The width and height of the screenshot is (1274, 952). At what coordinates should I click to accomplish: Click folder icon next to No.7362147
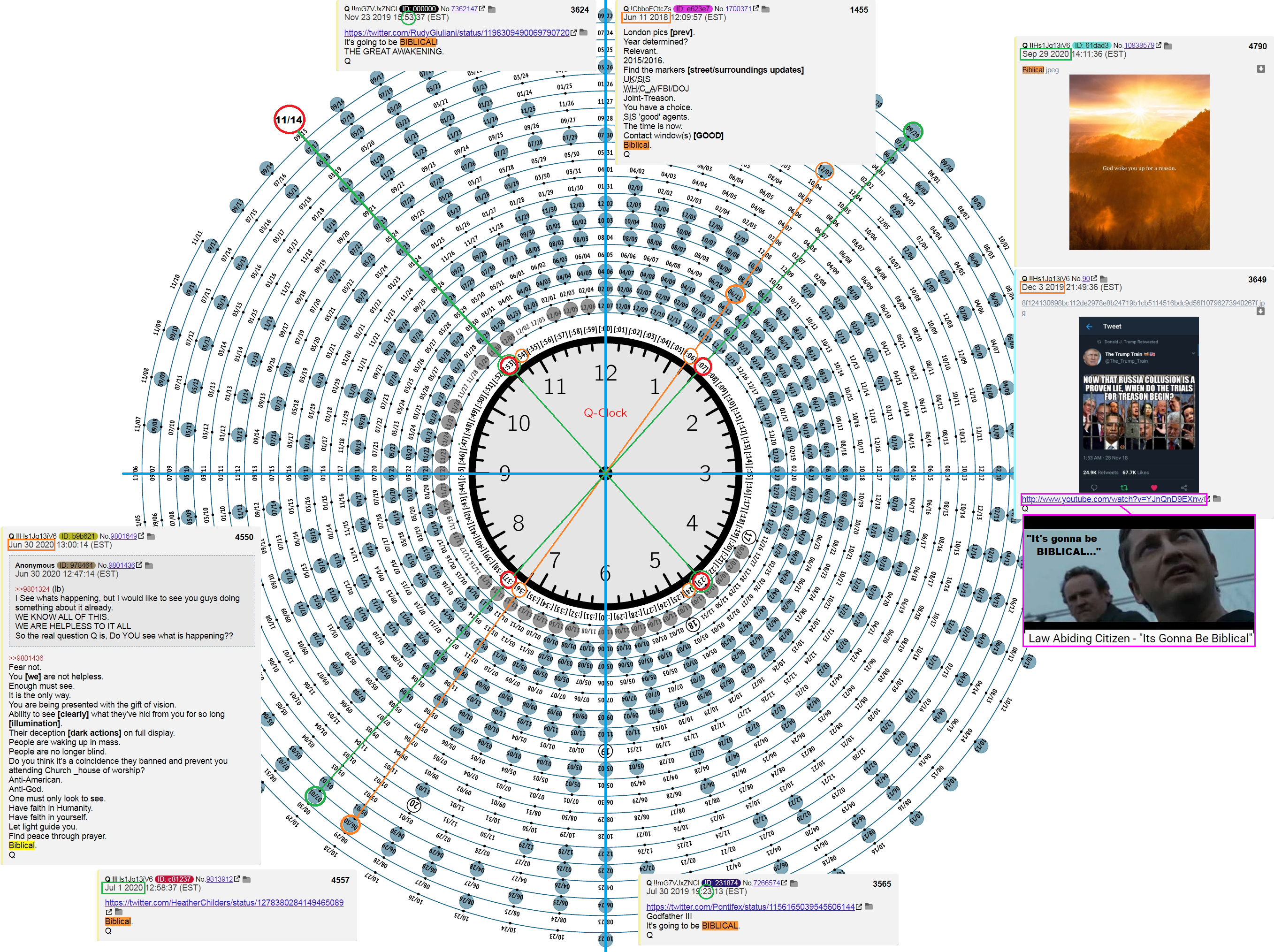(492, 9)
